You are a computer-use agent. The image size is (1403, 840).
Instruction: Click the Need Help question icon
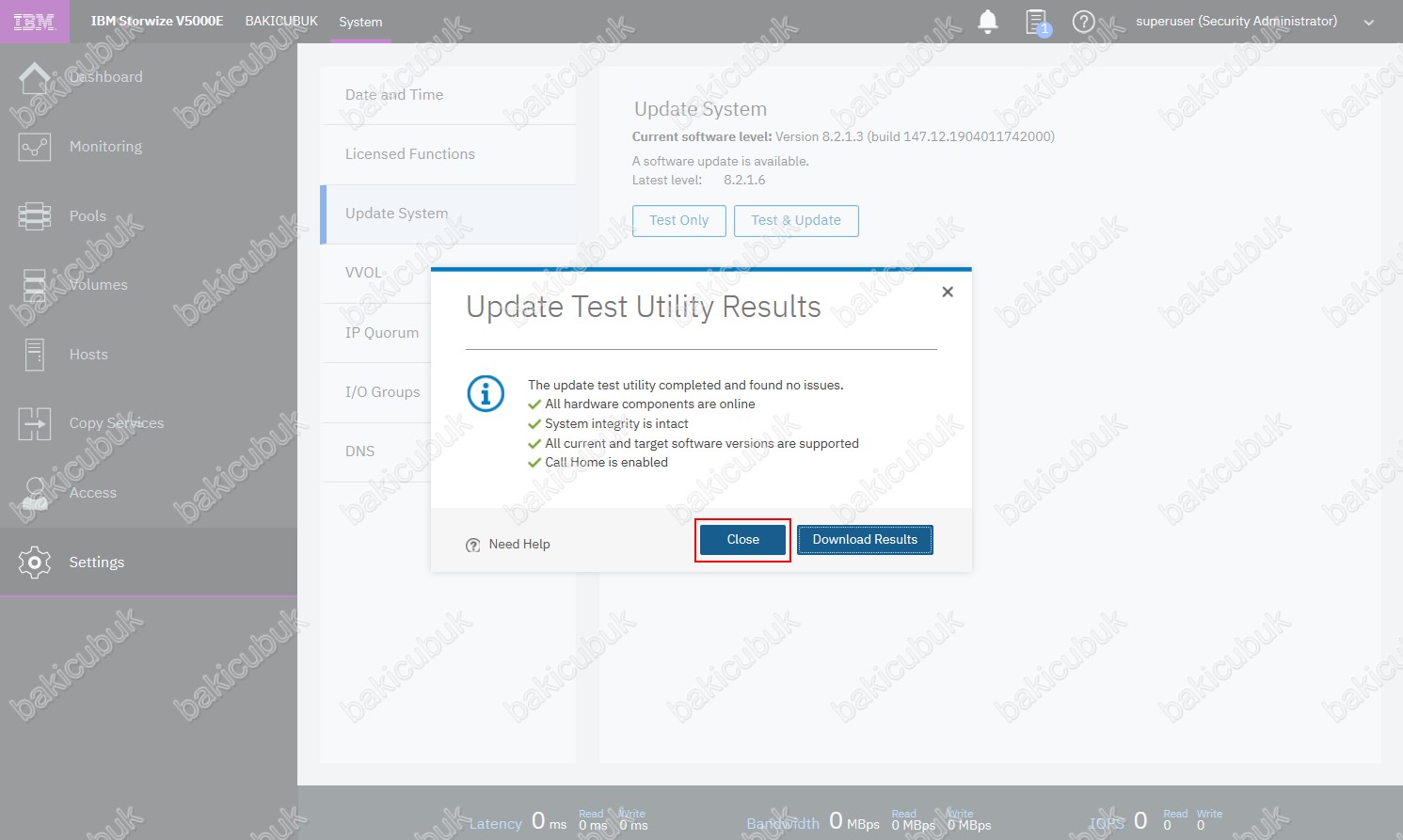[473, 545]
